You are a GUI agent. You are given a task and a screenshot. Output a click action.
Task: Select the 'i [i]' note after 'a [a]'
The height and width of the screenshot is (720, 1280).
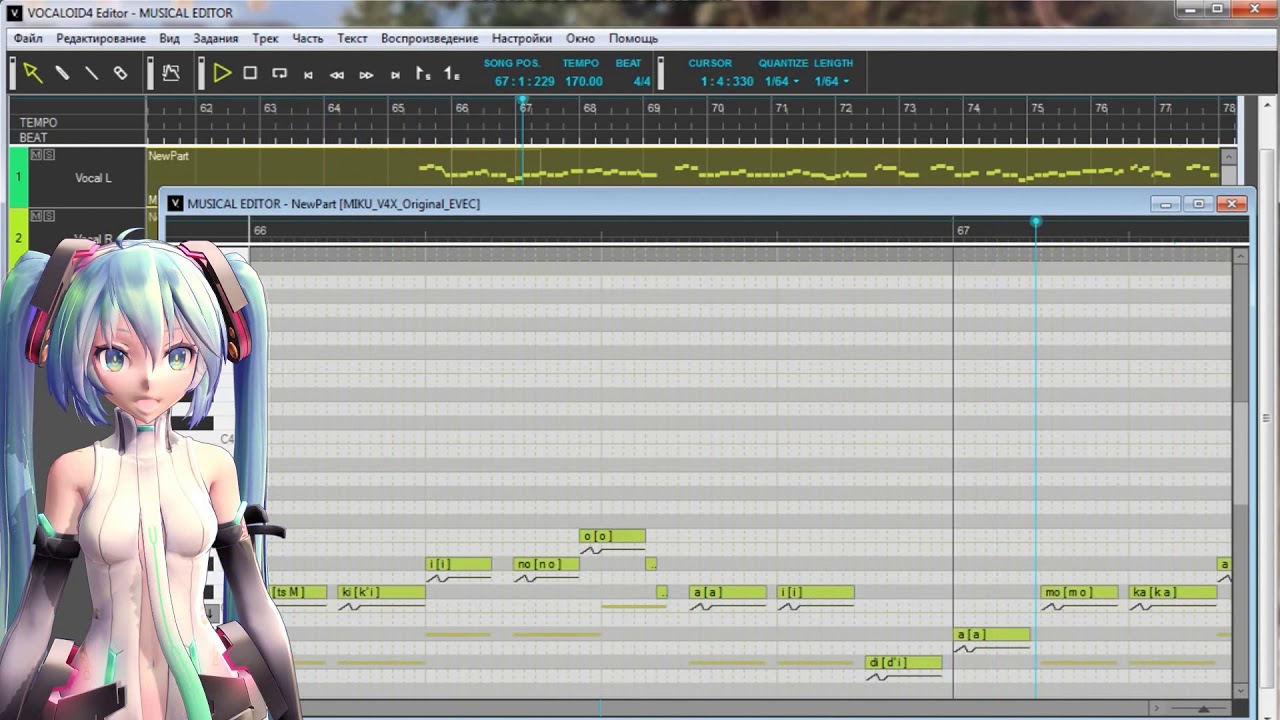tap(816, 592)
